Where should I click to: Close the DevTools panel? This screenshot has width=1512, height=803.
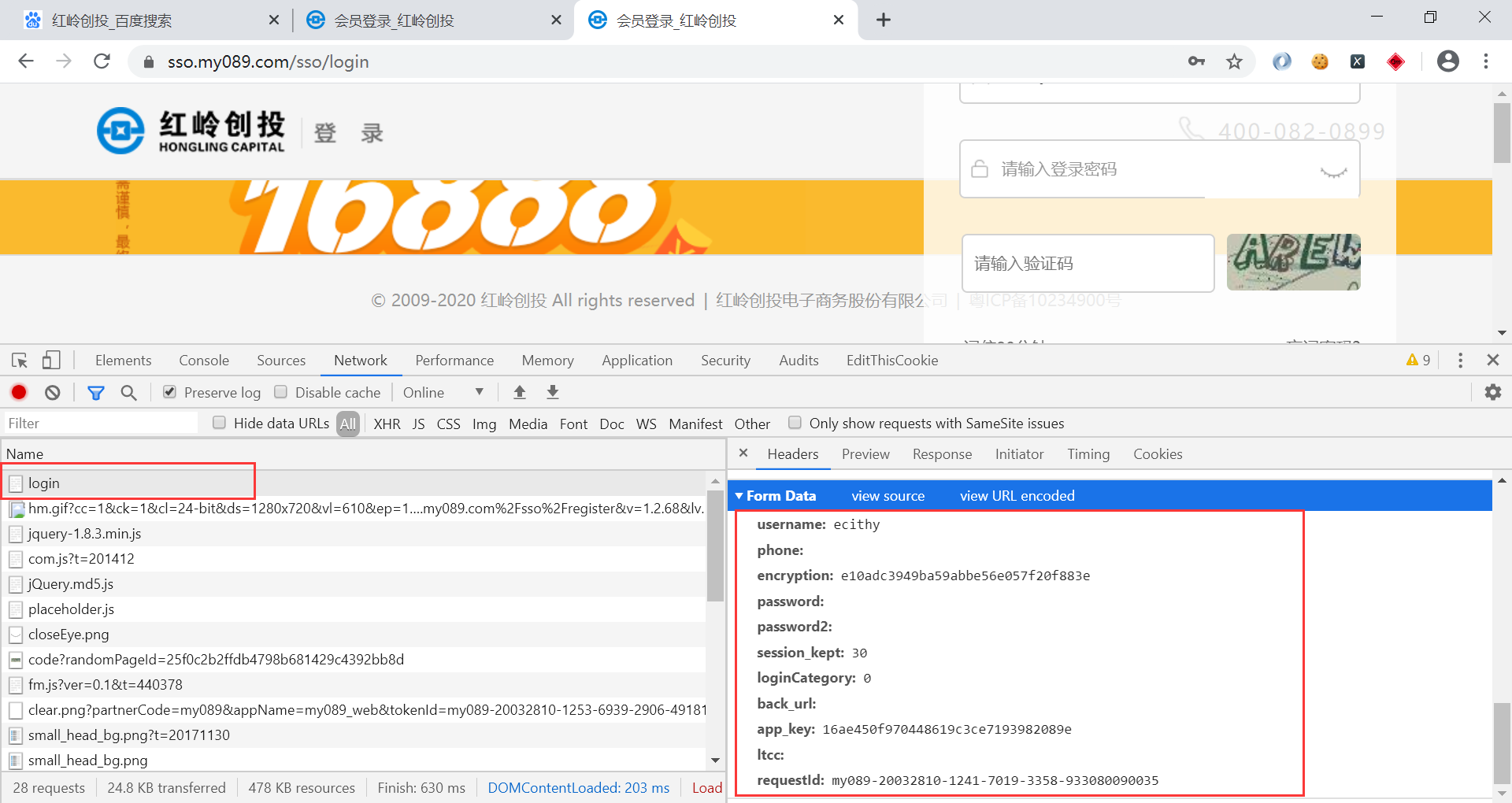tap(1492, 361)
